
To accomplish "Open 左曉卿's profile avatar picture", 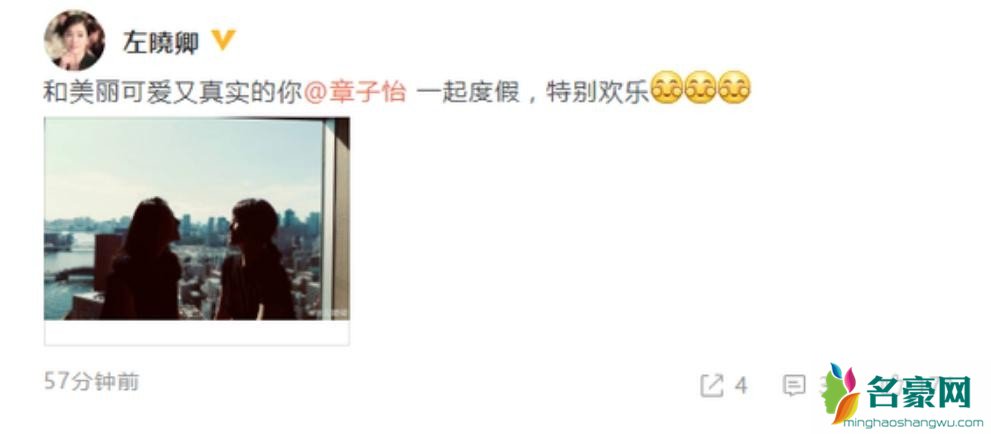I will click(74, 40).
